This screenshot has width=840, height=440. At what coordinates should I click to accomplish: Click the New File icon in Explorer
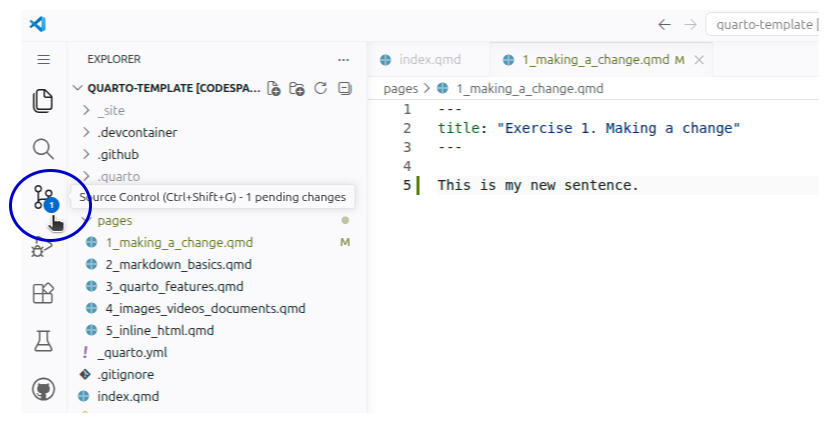coord(274,88)
